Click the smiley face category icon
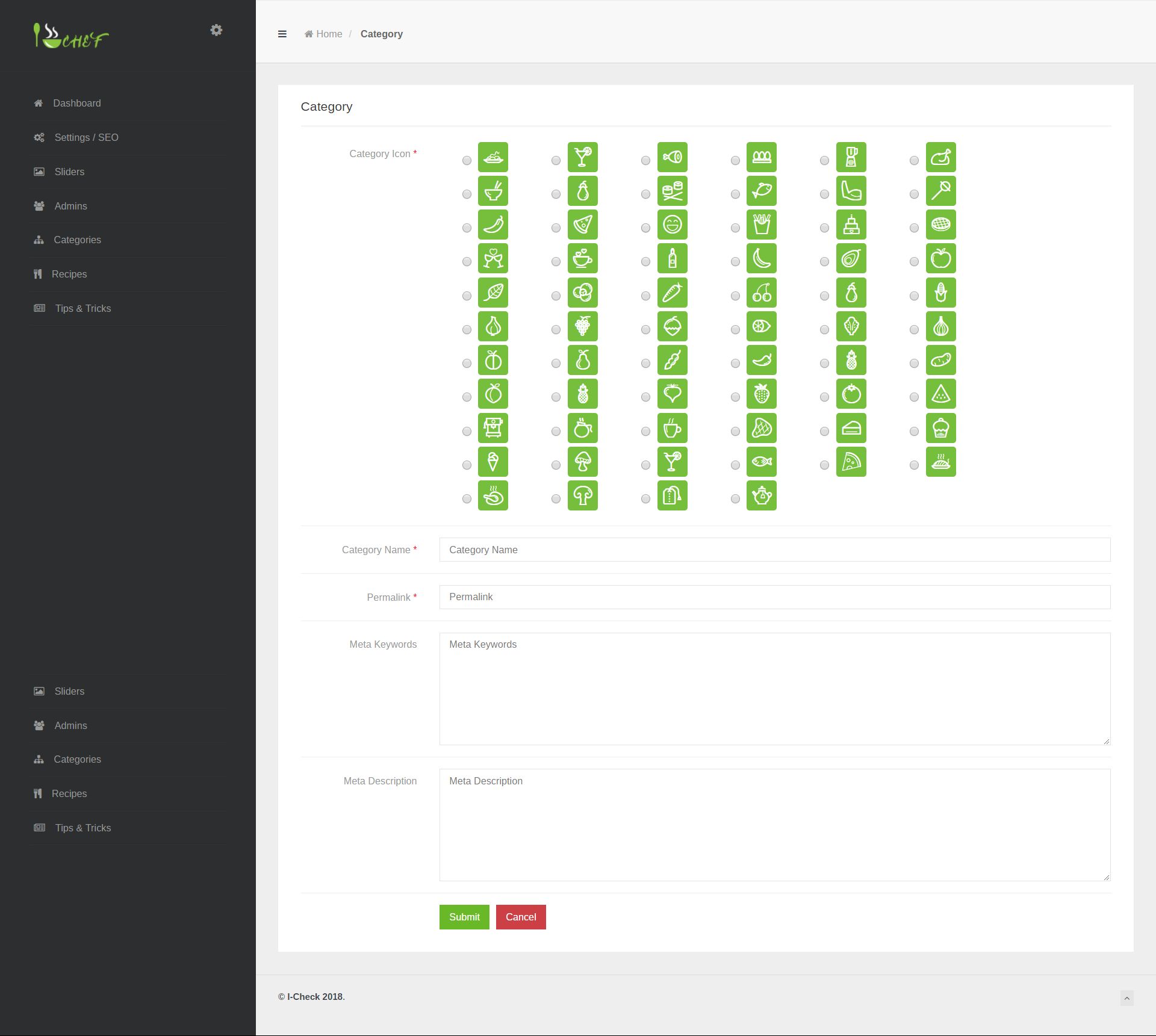This screenshot has width=1156, height=1036. coord(672,225)
